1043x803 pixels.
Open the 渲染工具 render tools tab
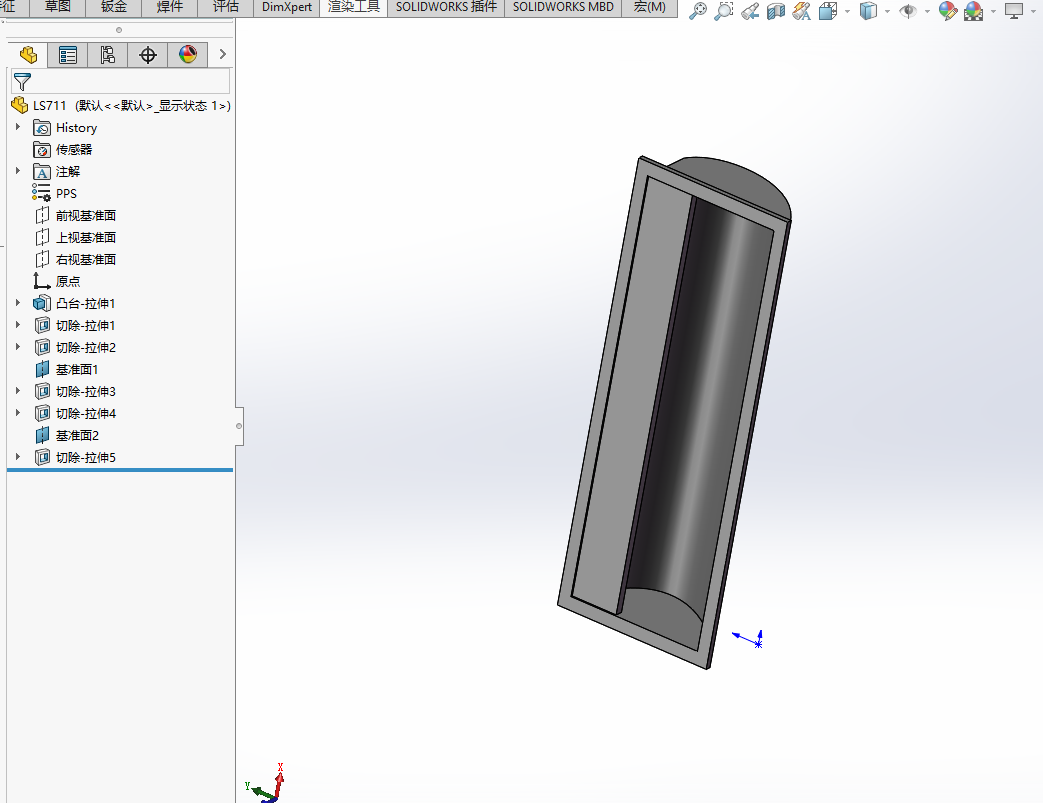point(354,7)
